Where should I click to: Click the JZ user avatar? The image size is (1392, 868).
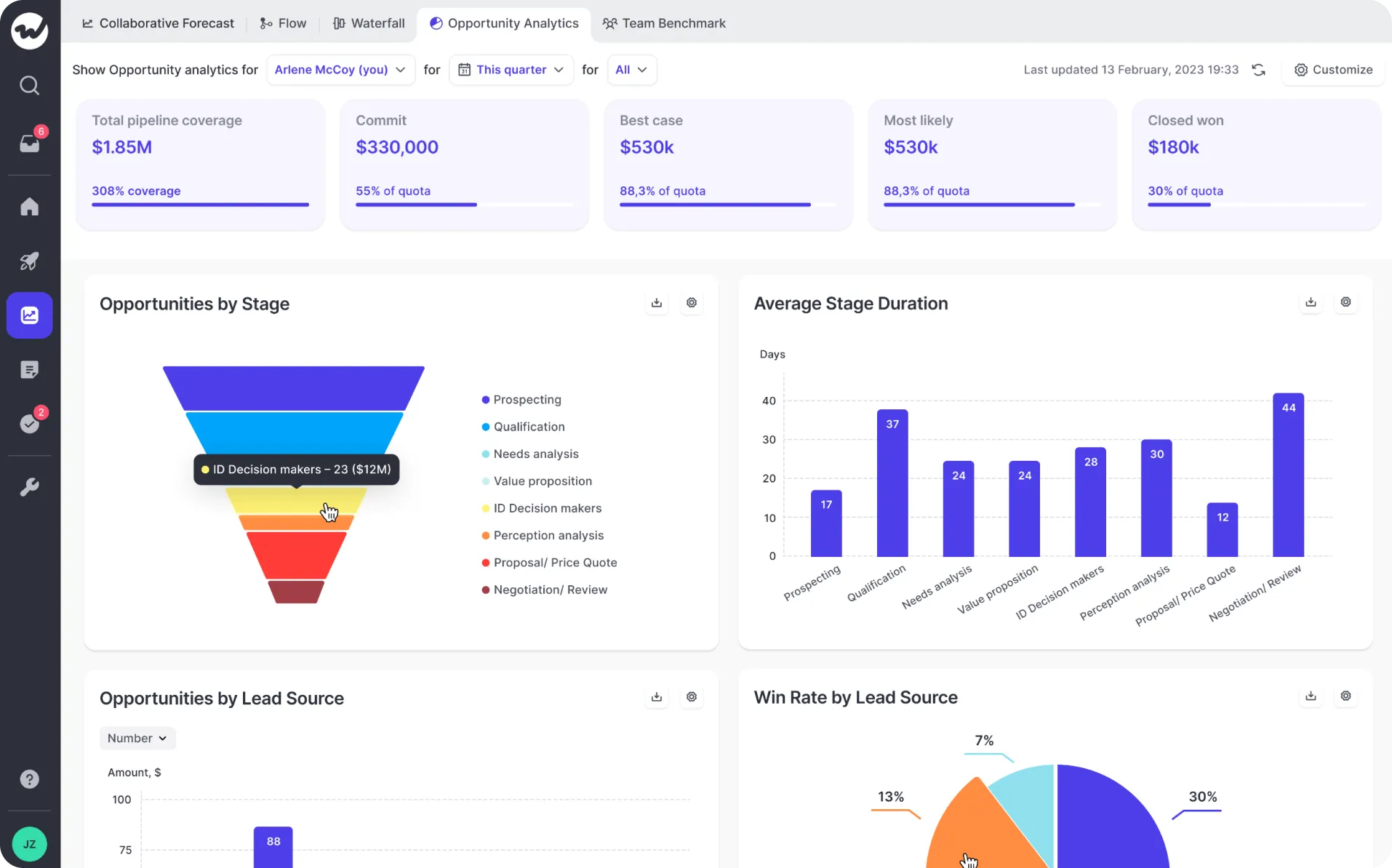pyautogui.click(x=30, y=844)
